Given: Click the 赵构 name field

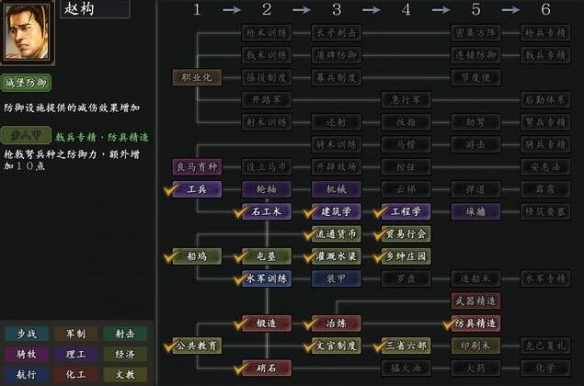Looking at the screenshot, I should tap(95, 9).
